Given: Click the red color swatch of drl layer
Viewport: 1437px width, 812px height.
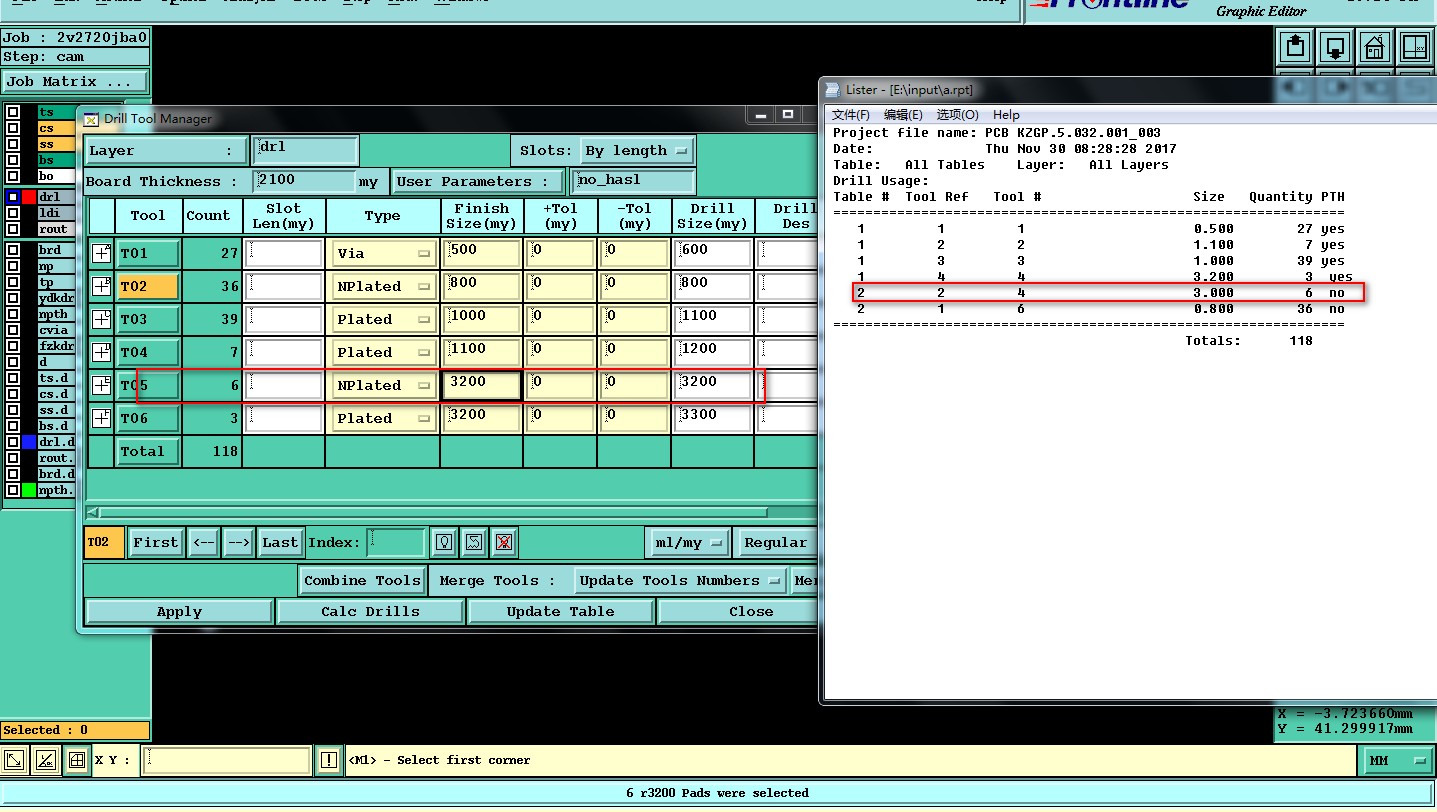Looking at the screenshot, I should pyautogui.click(x=29, y=197).
